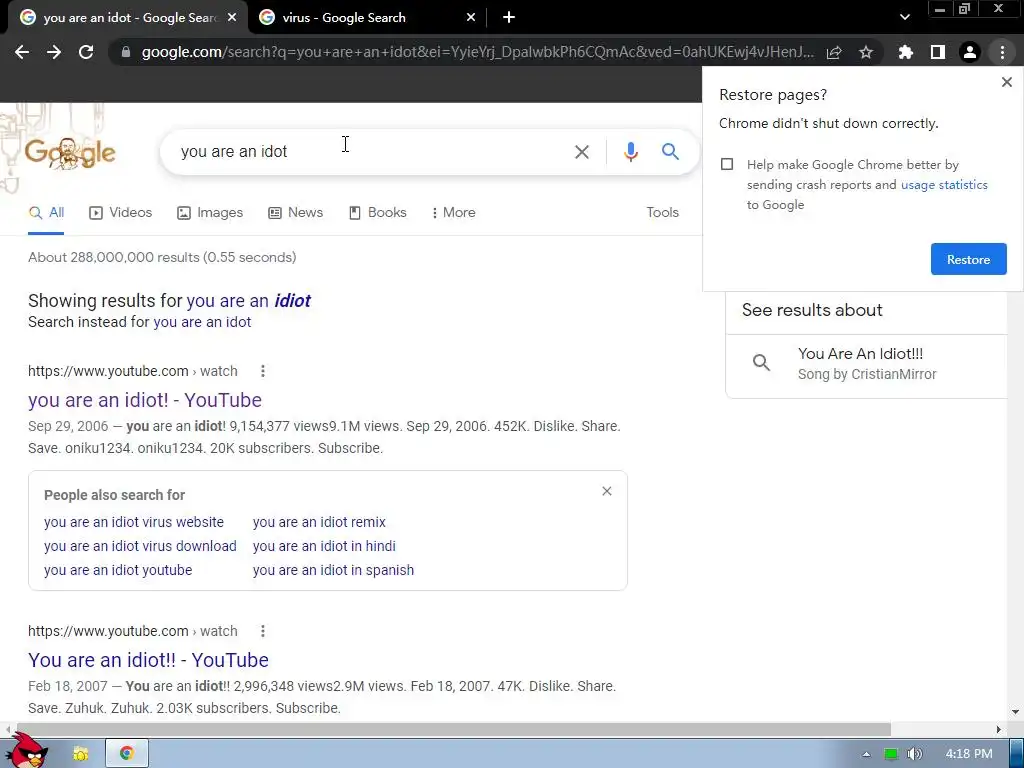Switch to Videos results
1024x768 pixels.
[121, 212]
